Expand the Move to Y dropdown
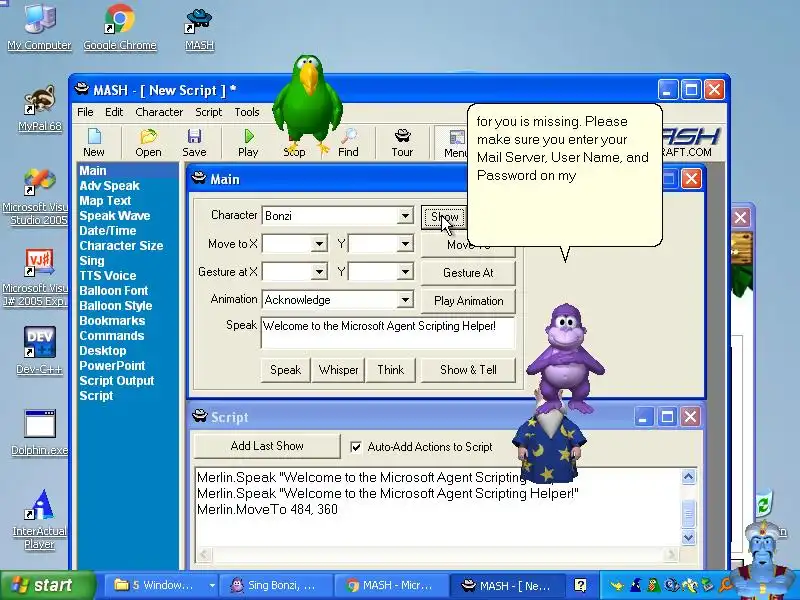 405,244
